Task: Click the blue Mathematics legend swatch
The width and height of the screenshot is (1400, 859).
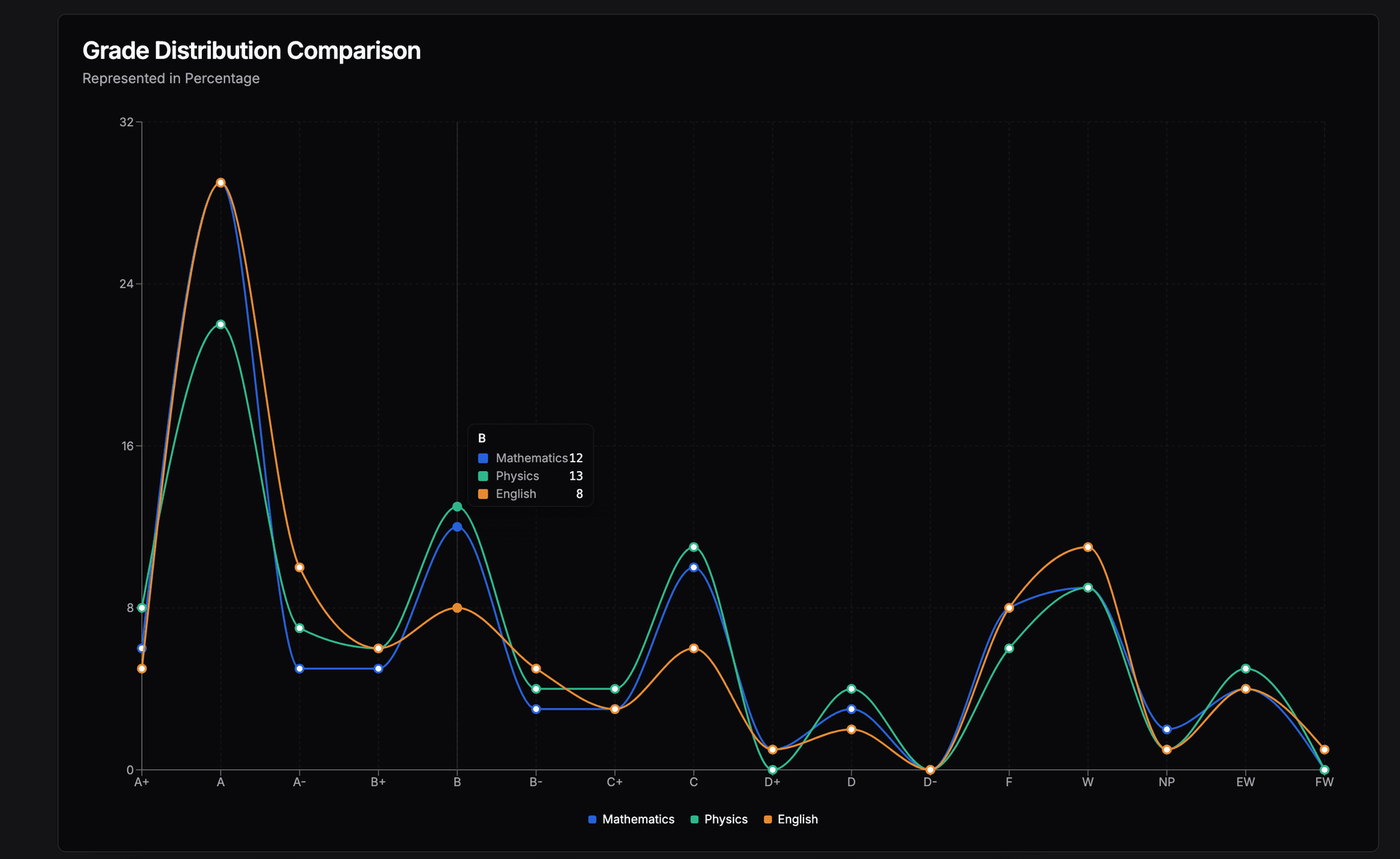Action: pyautogui.click(x=593, y=820)
